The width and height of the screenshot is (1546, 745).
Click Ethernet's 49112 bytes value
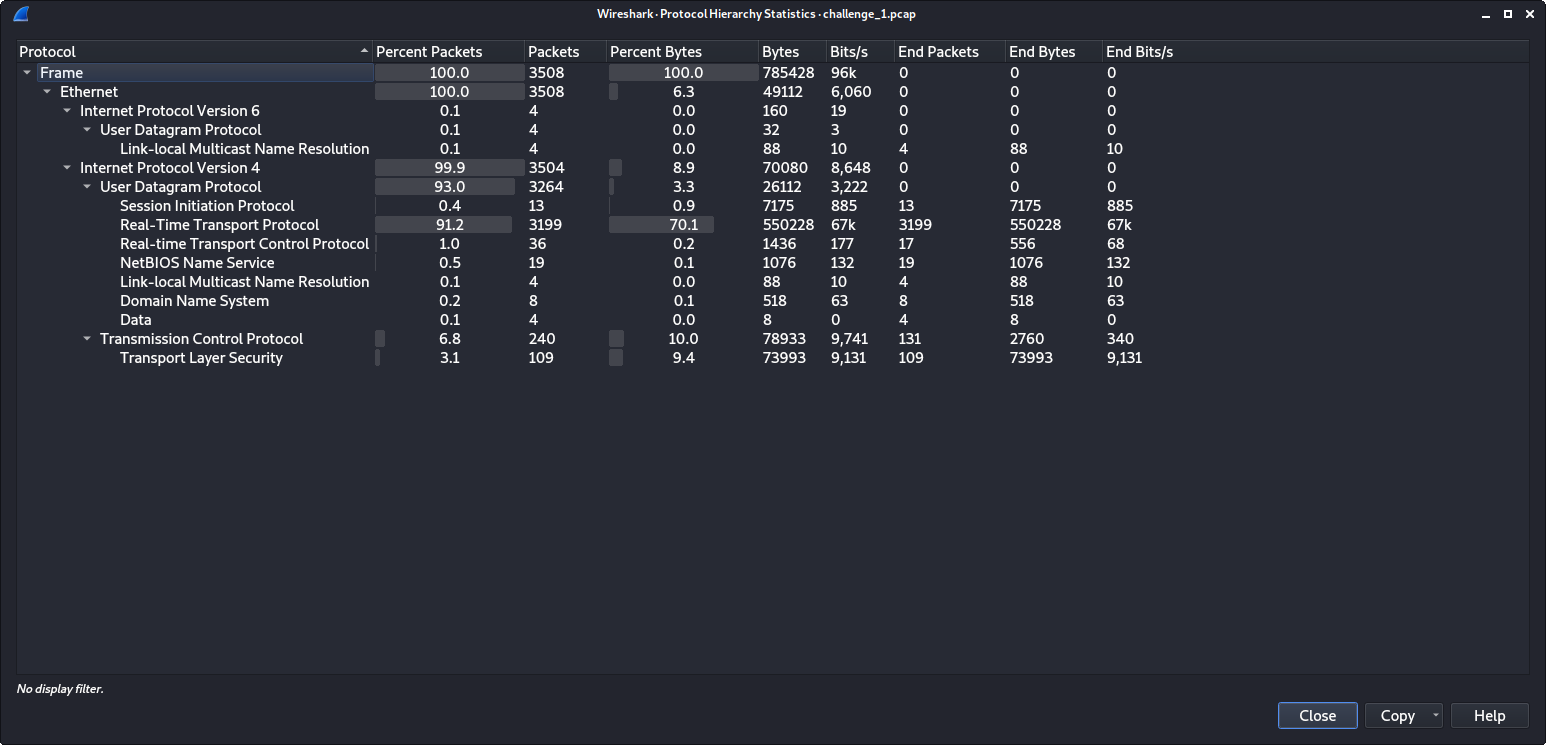point(783,92)
